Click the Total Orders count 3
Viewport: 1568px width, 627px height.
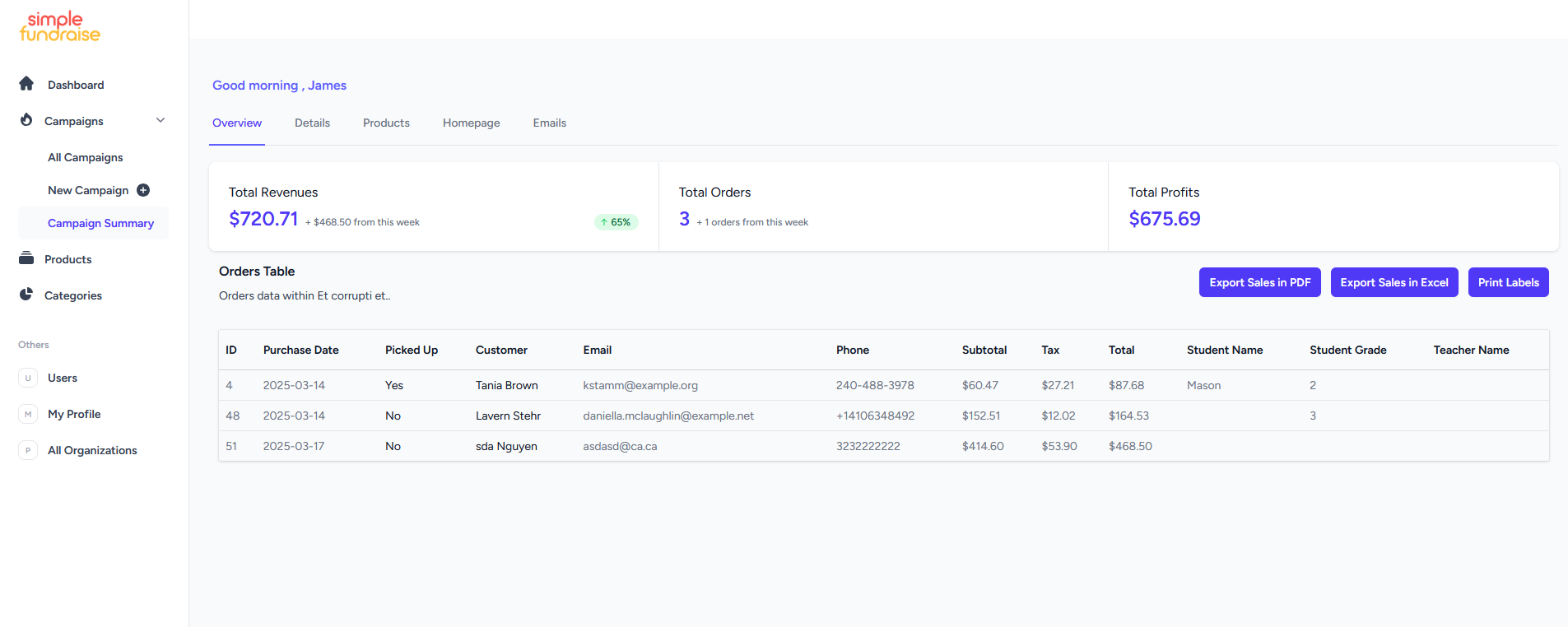click(x=684, y=219)
